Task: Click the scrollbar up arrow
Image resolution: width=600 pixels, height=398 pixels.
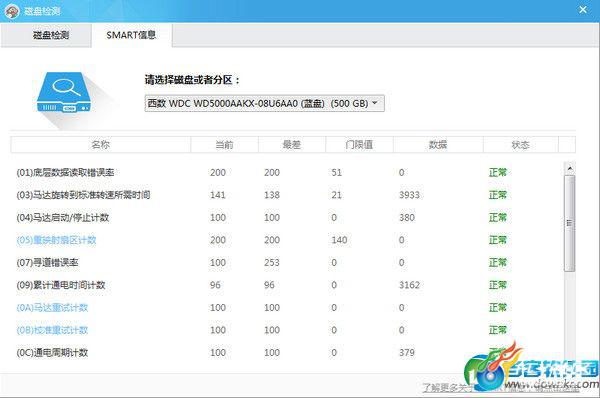Action: 570,168
